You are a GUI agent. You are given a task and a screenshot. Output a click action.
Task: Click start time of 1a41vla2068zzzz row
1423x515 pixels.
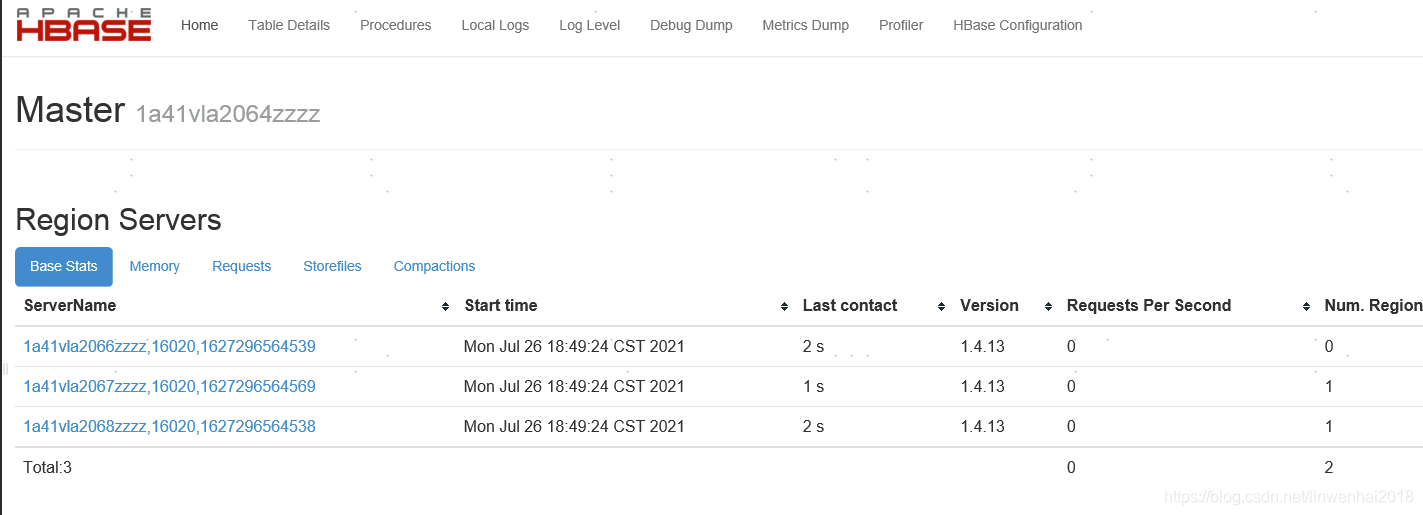tap(574, 426)
